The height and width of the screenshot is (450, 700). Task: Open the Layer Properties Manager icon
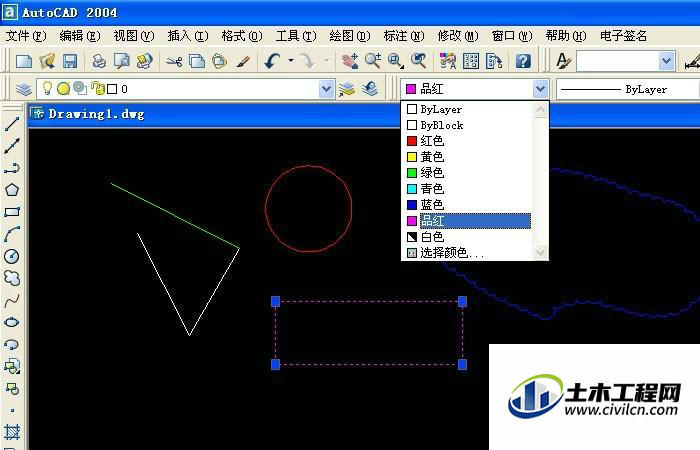pyautogui.click(x=24, y=89)
